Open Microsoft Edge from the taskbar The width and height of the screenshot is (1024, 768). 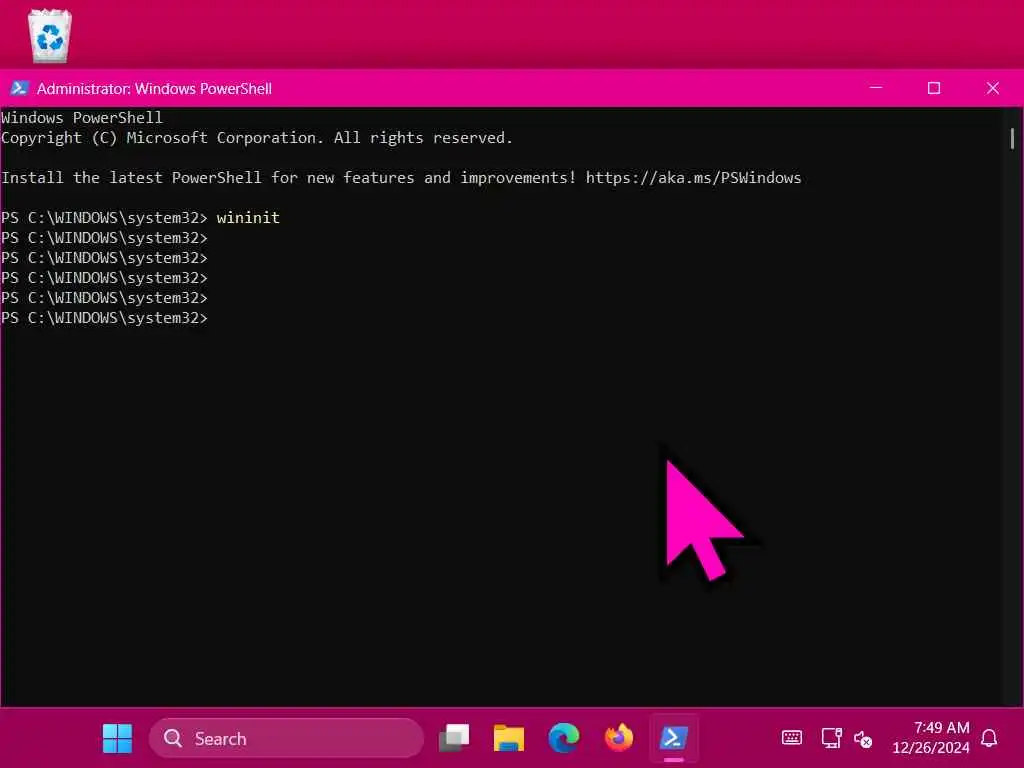pos(564,739)
